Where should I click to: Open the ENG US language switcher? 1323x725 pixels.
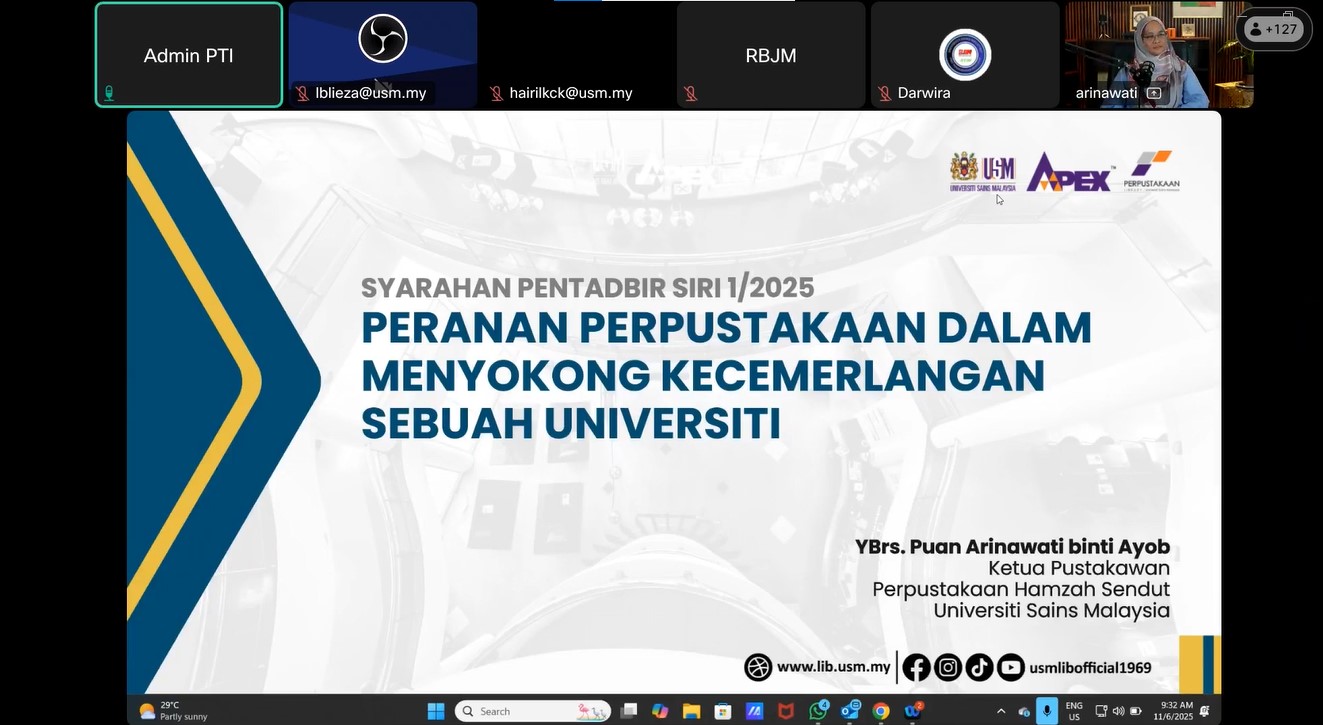point(1074,711)
